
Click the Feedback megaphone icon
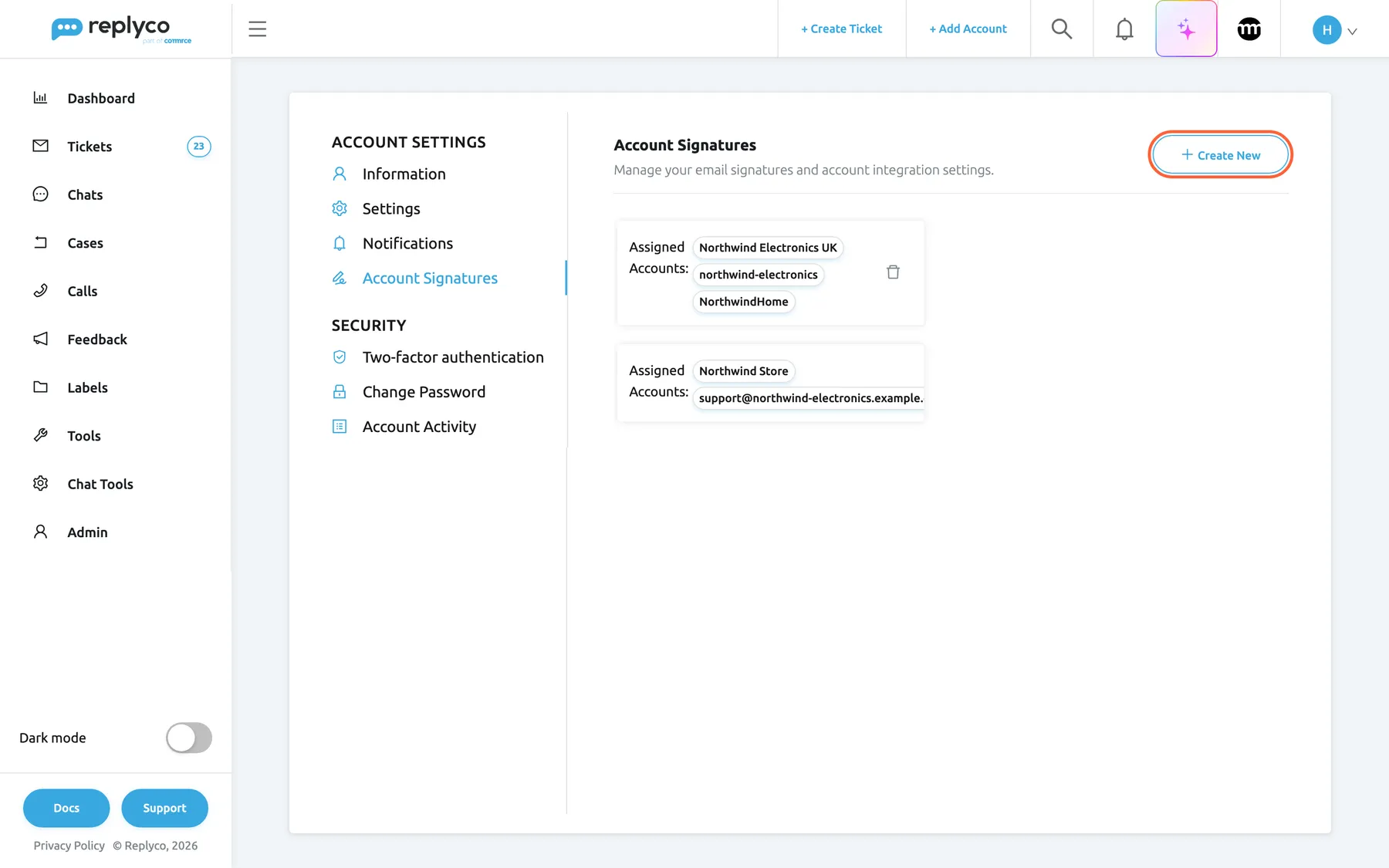pyautogui.click(x=40, y=339)
